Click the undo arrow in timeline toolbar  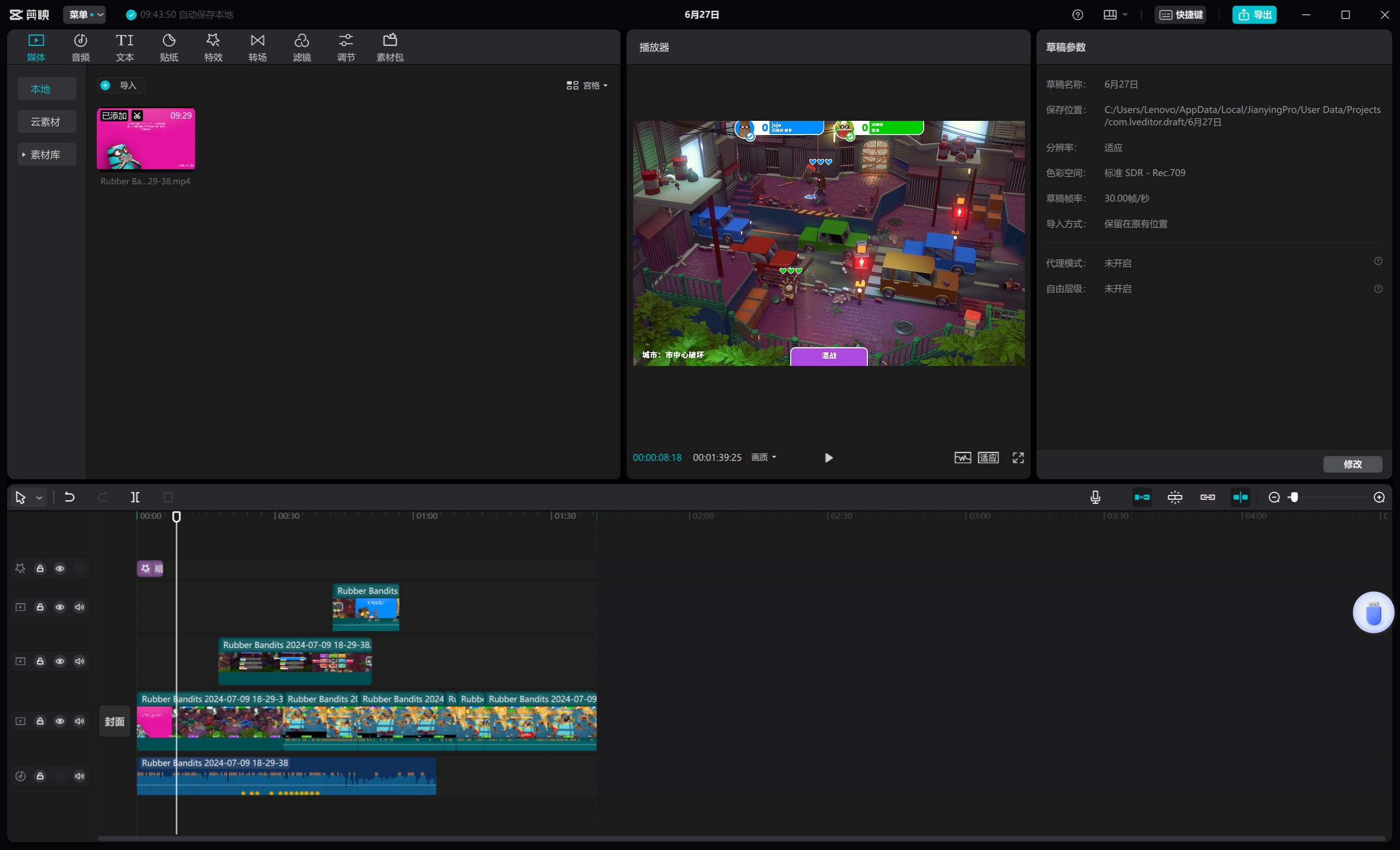(x=69, y=497)
